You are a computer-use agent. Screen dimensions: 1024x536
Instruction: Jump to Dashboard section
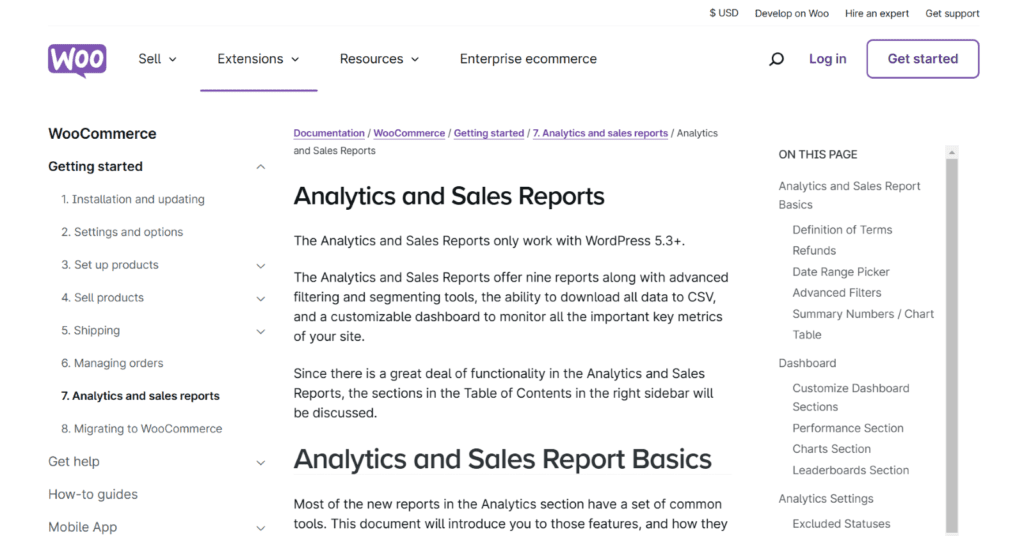coord(807,363)
